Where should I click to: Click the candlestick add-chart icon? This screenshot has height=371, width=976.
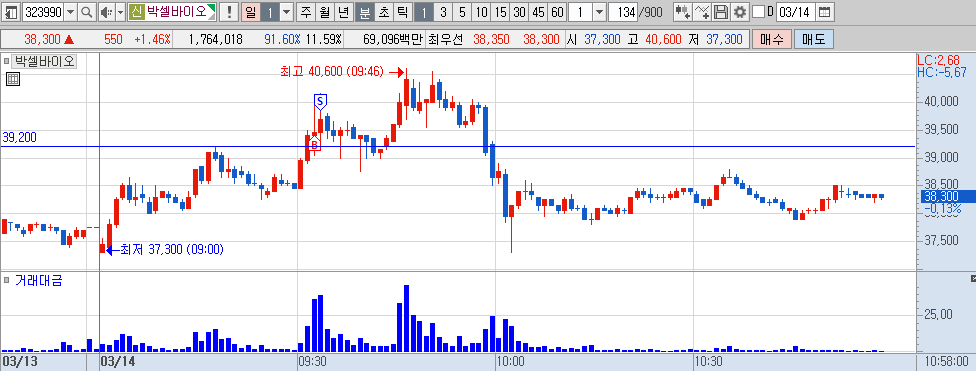pos(683,12)
